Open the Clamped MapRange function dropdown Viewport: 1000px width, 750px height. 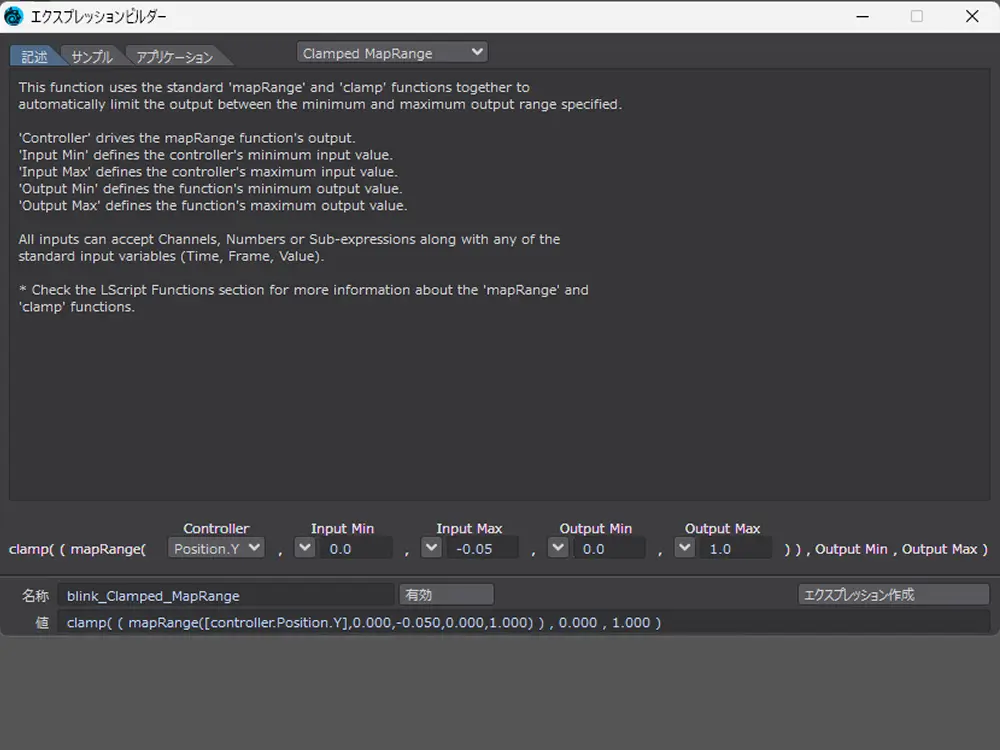[x=392, y=53]
